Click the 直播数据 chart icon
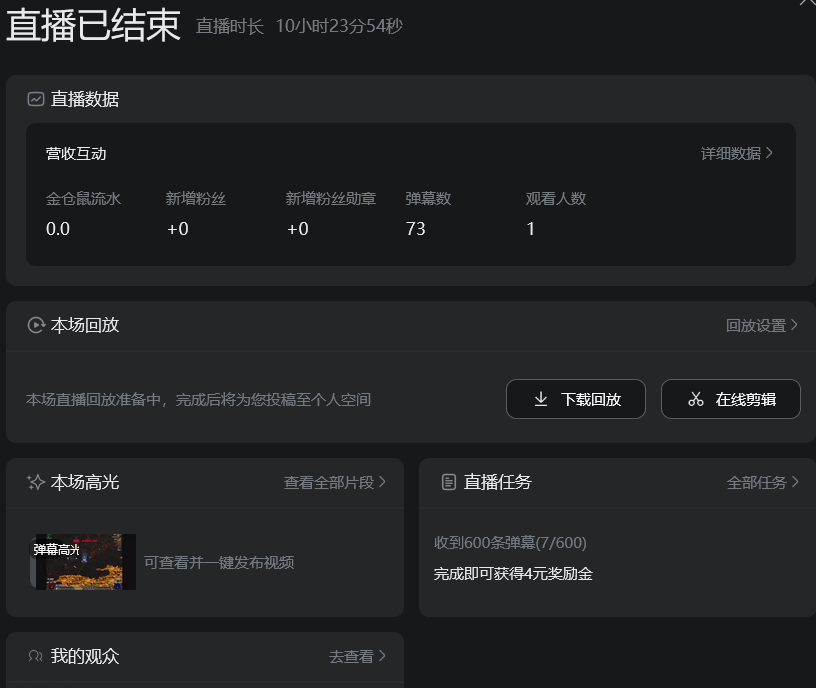The image size is (816, 688). click(x=36, y=99)
